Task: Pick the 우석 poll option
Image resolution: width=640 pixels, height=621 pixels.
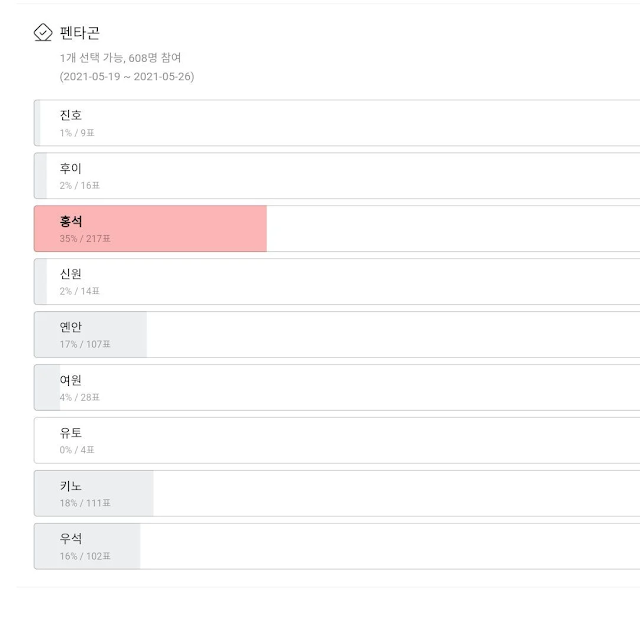Action: tap(336, 547)
